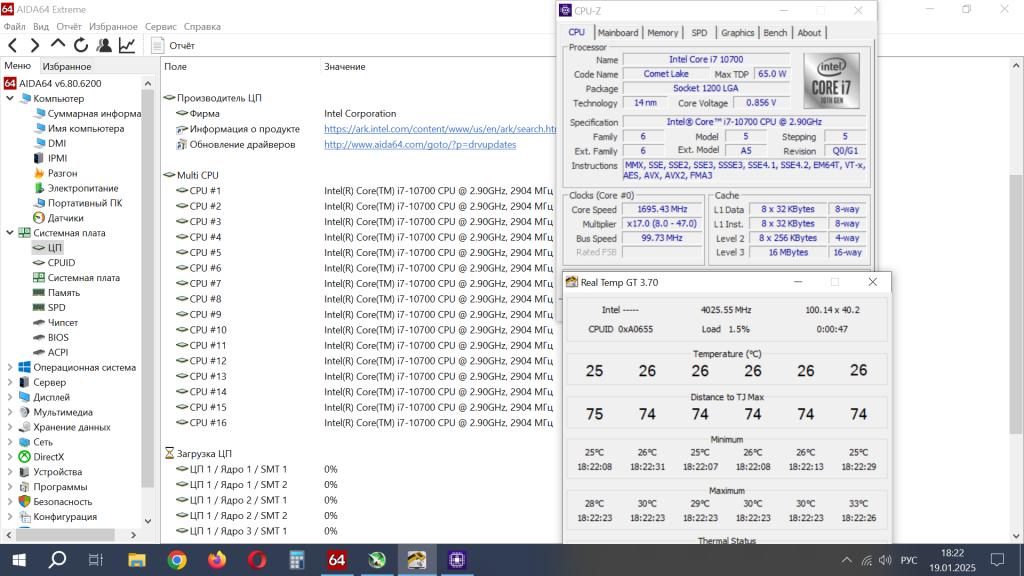Screen dimensions: 1024x576
Task: Switch to AIDA64 via taskbar icon
Action: (336, 560)
